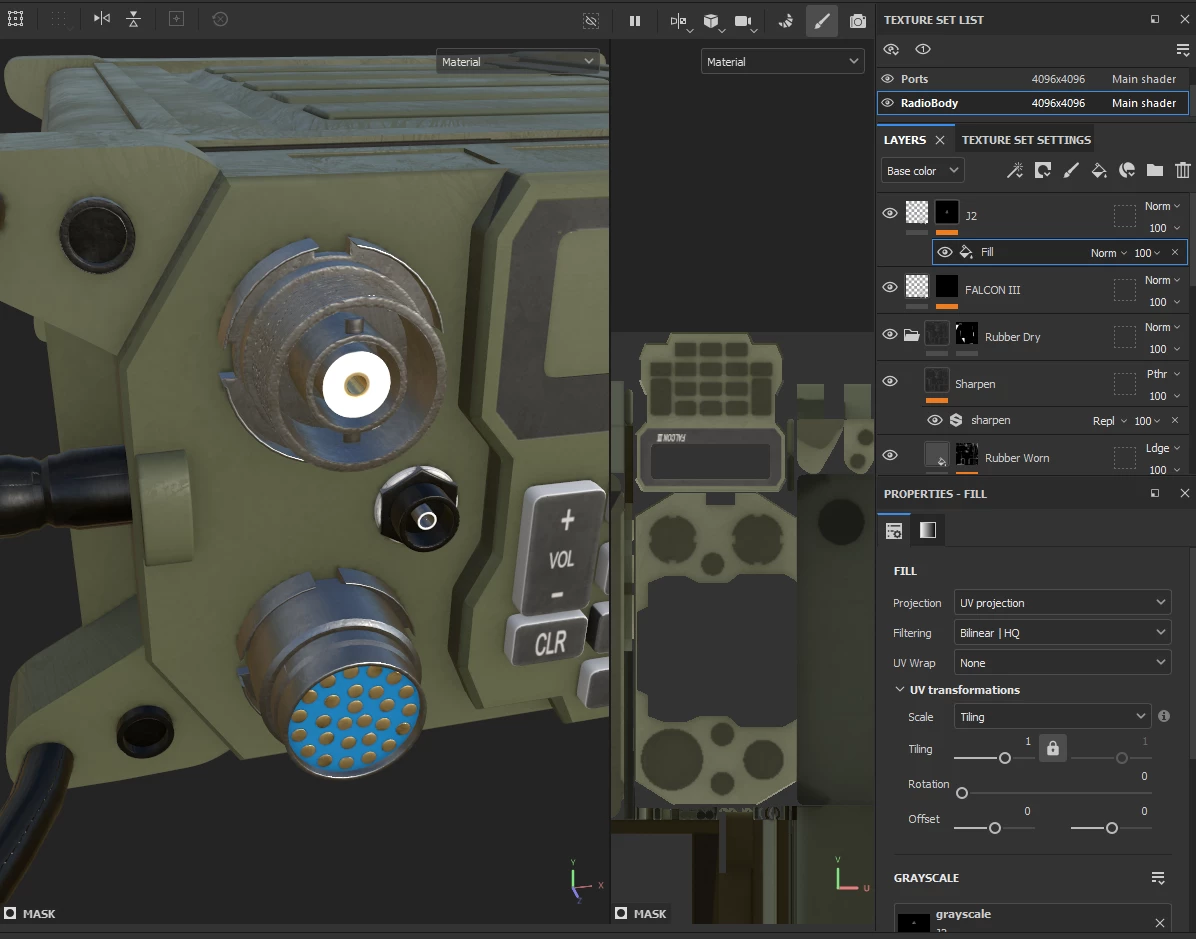Hide the J2 layer
Screen dimensions: 1196x939
click(890, 213)
